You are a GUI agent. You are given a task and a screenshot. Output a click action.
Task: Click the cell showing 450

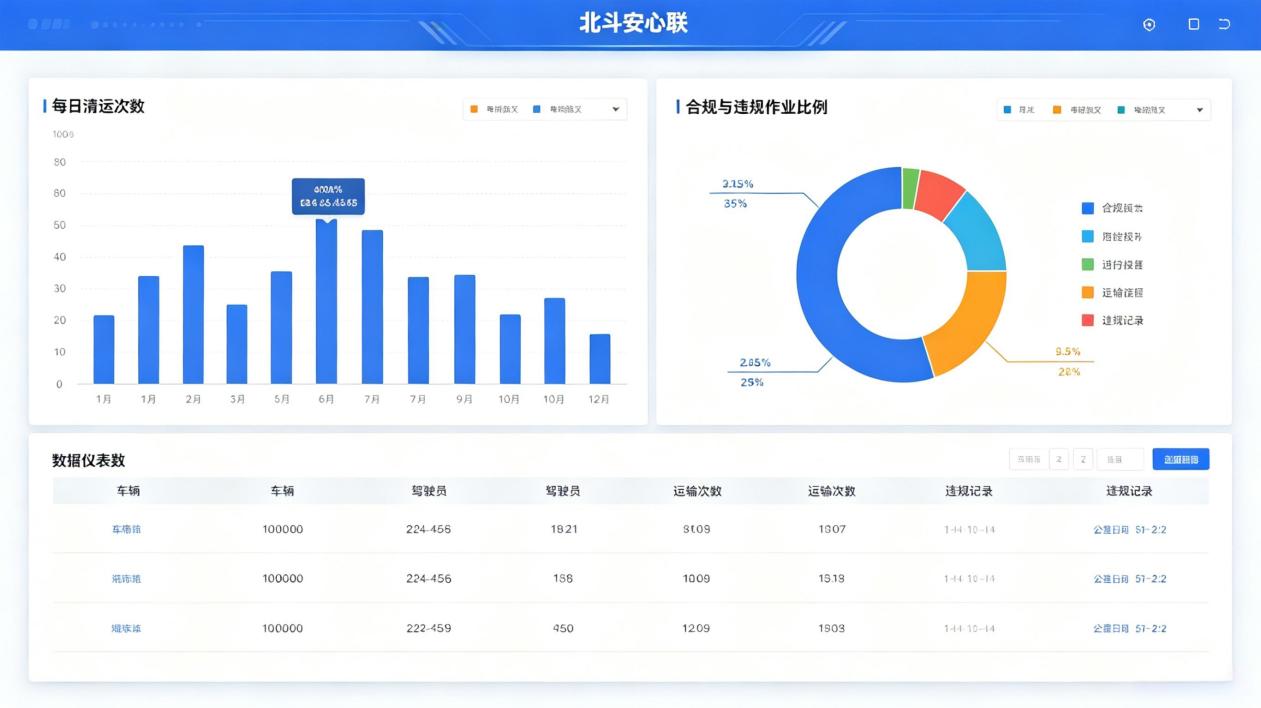click(563, 629)
